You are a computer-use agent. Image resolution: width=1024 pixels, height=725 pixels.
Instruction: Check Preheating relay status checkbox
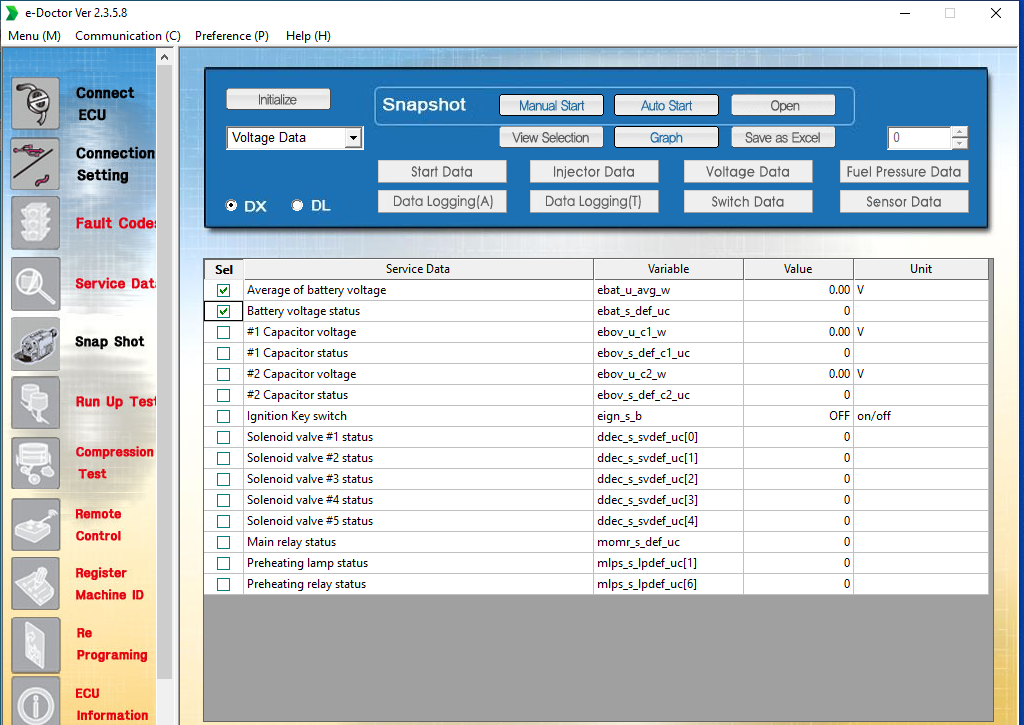click(x=223, y=584)
